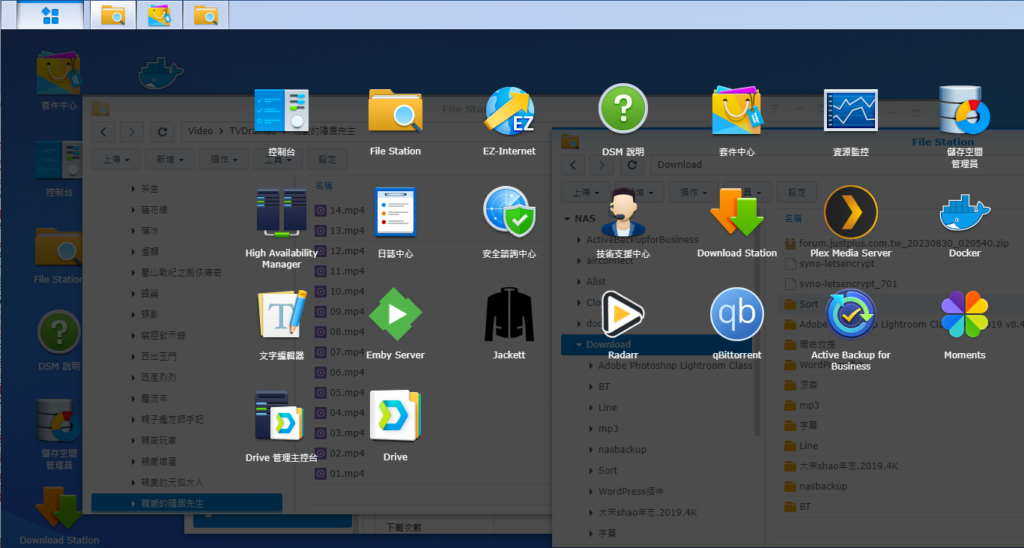Screen dimensions: 1024x548
Task: Open Docker from the main menu grid
Action: click(x=965, y=212)
